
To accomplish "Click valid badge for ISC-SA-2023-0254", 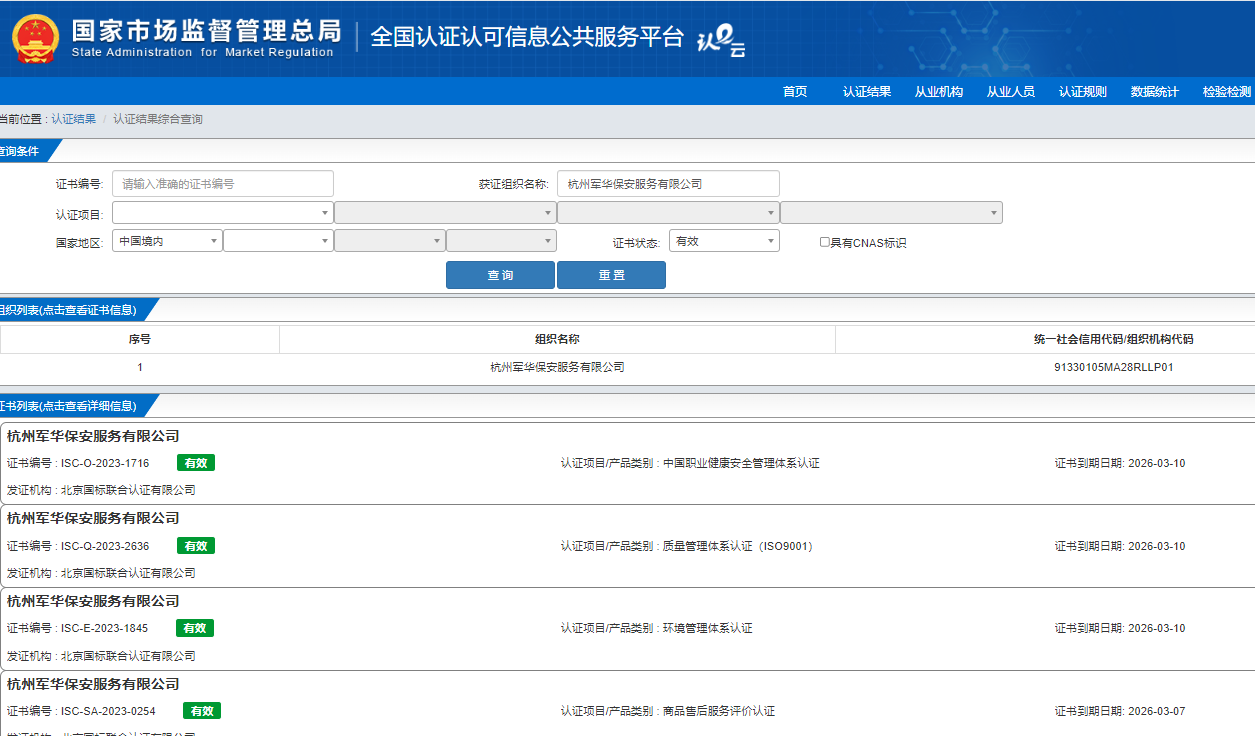I will [x=202, y=711].
